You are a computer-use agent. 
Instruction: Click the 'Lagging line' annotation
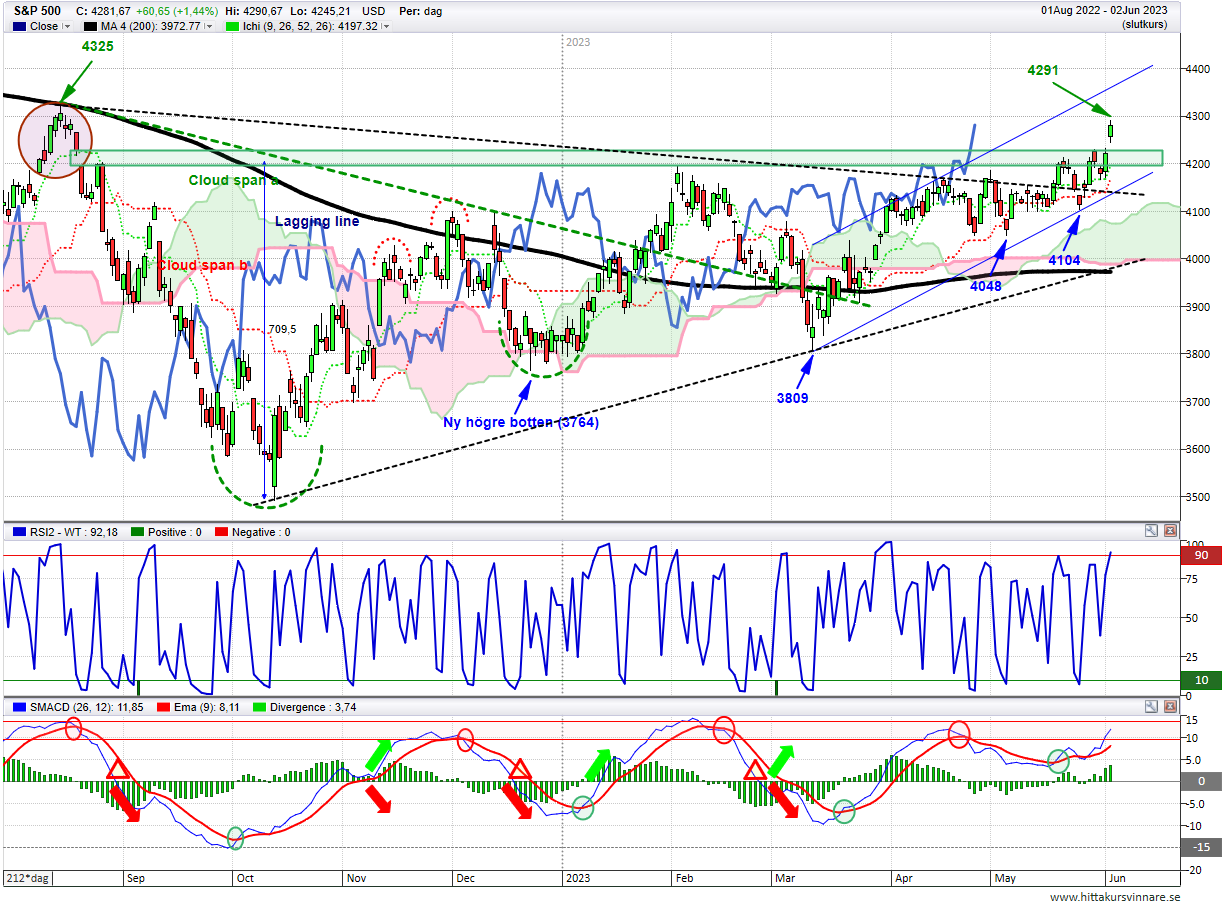[317, 221]
